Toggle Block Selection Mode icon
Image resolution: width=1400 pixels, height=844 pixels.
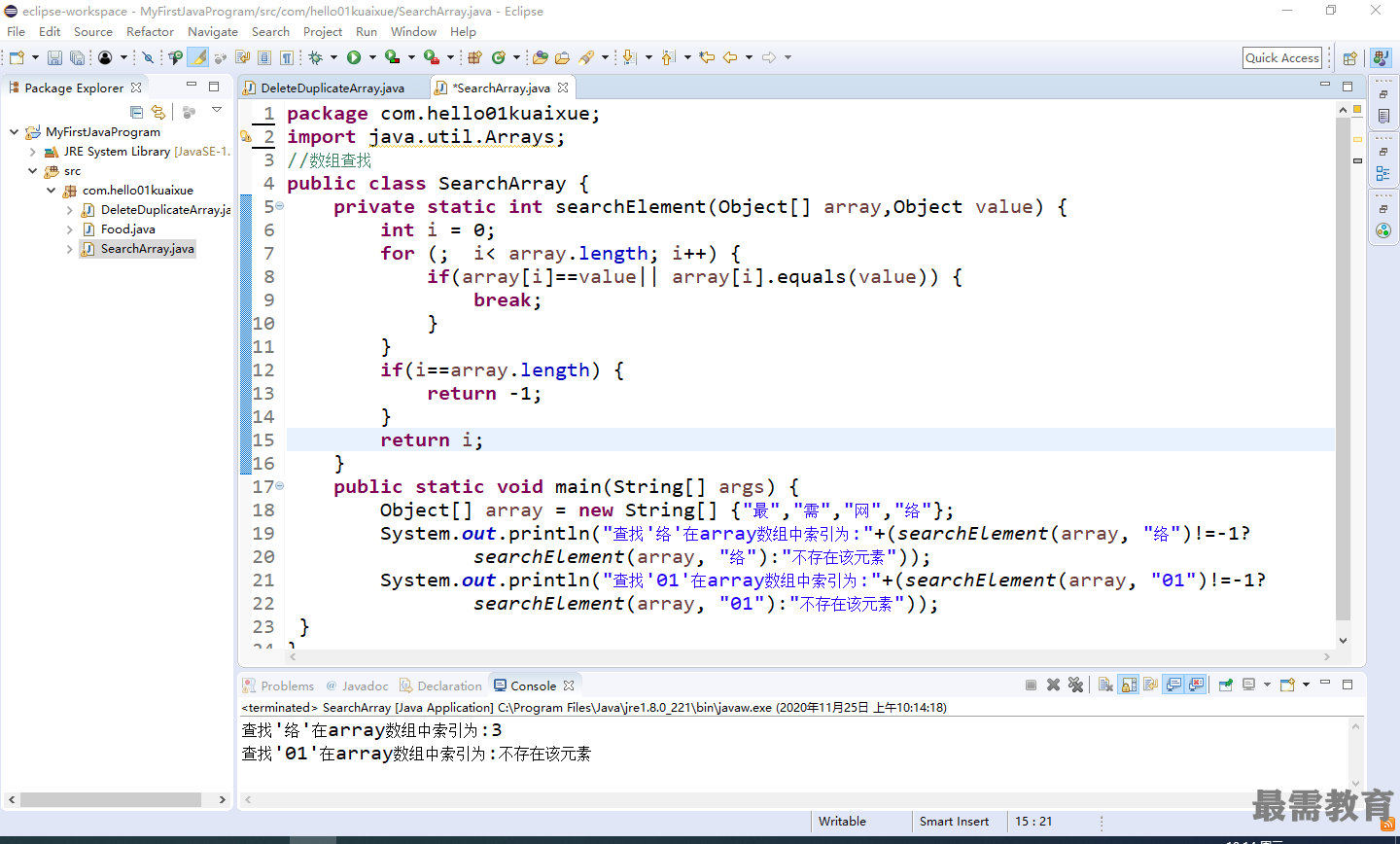[264, 57]
